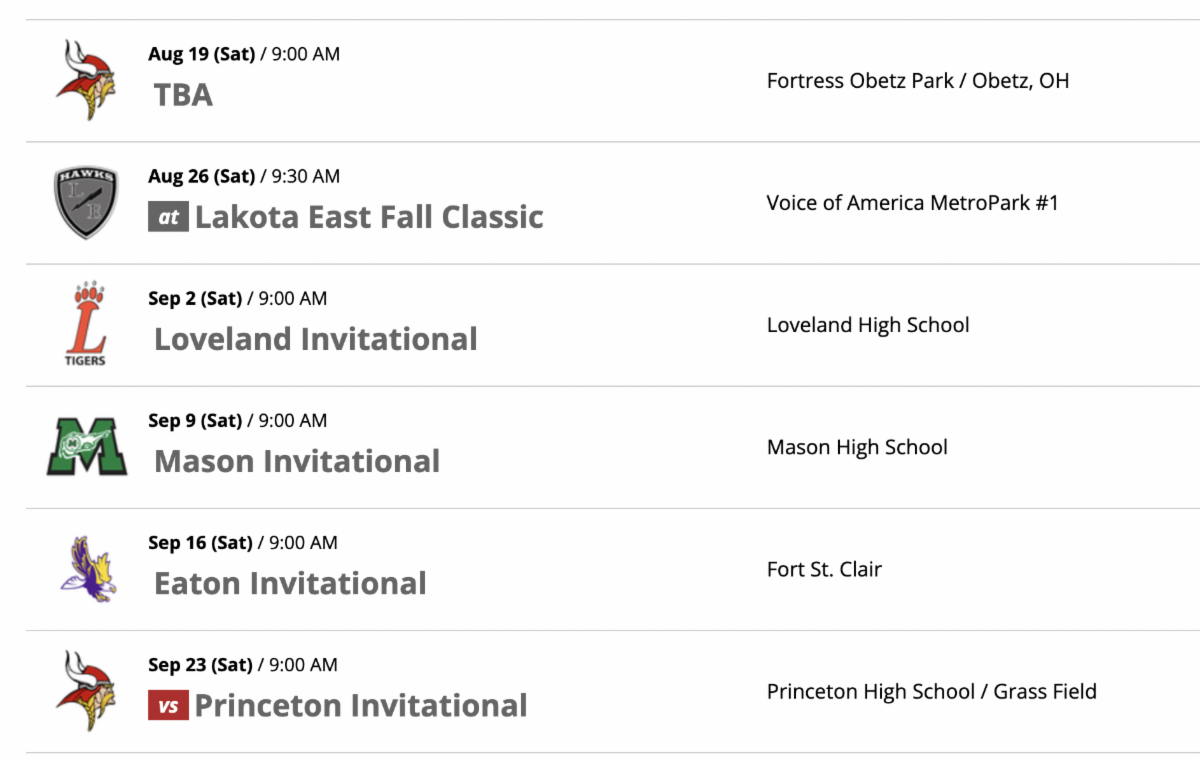Viewport: 1200px width, 761px height.
Task: Click the Sep 16 (Sat) date
Action: [200, 543]
